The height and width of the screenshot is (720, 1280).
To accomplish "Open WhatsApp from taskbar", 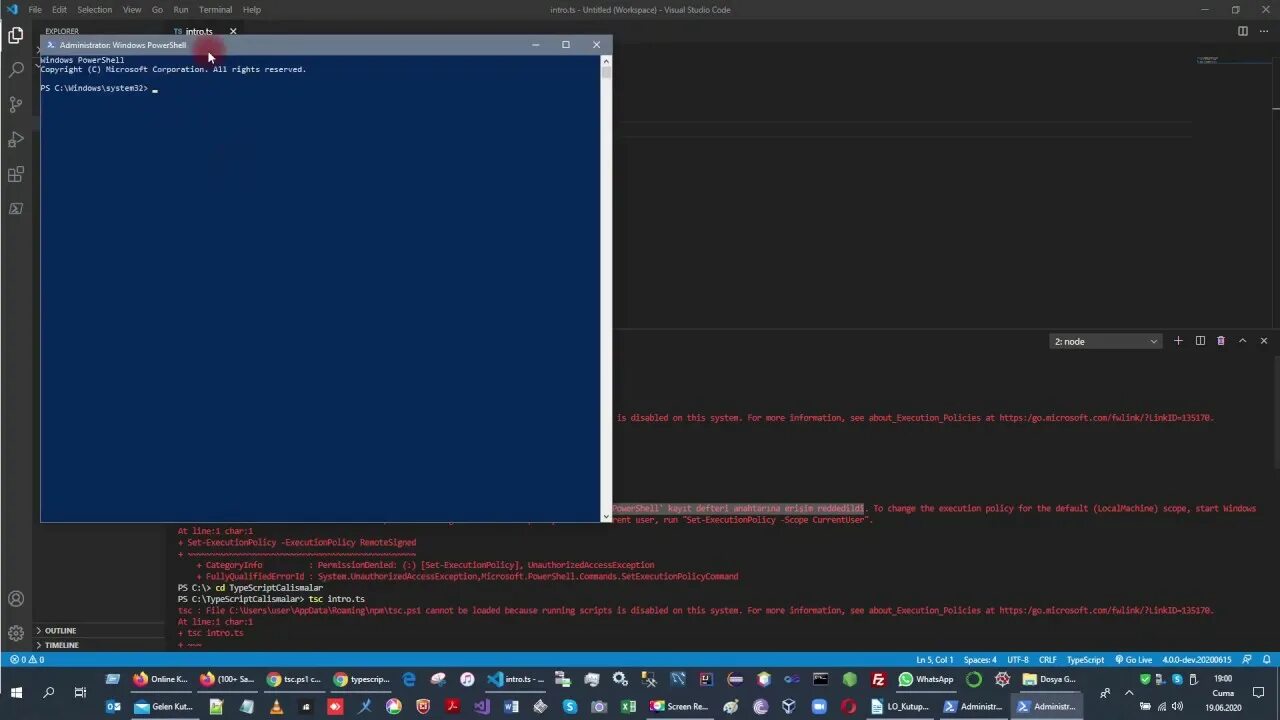I will click(926, 679).
